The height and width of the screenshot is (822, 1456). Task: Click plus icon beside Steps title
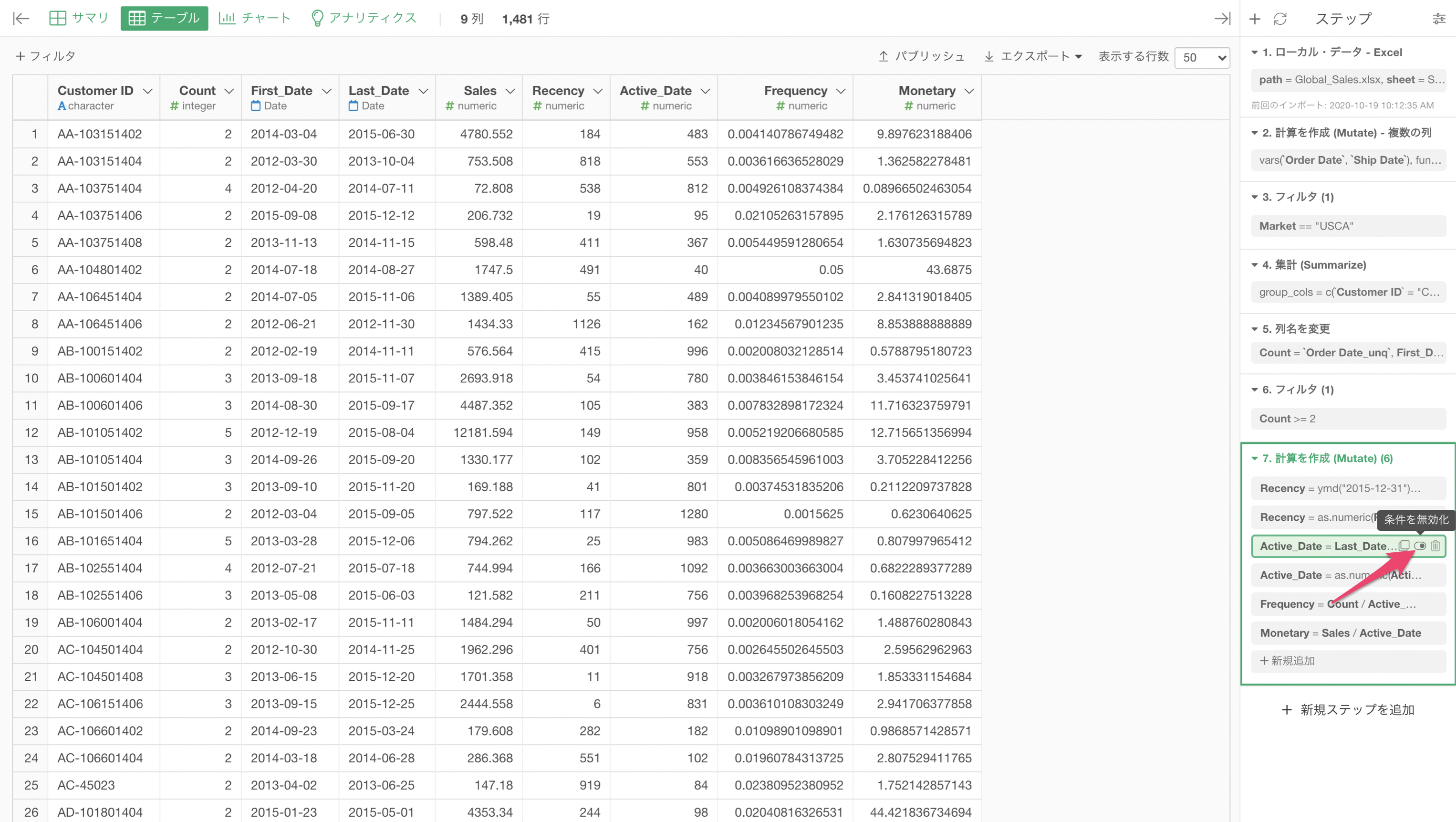1255,19
